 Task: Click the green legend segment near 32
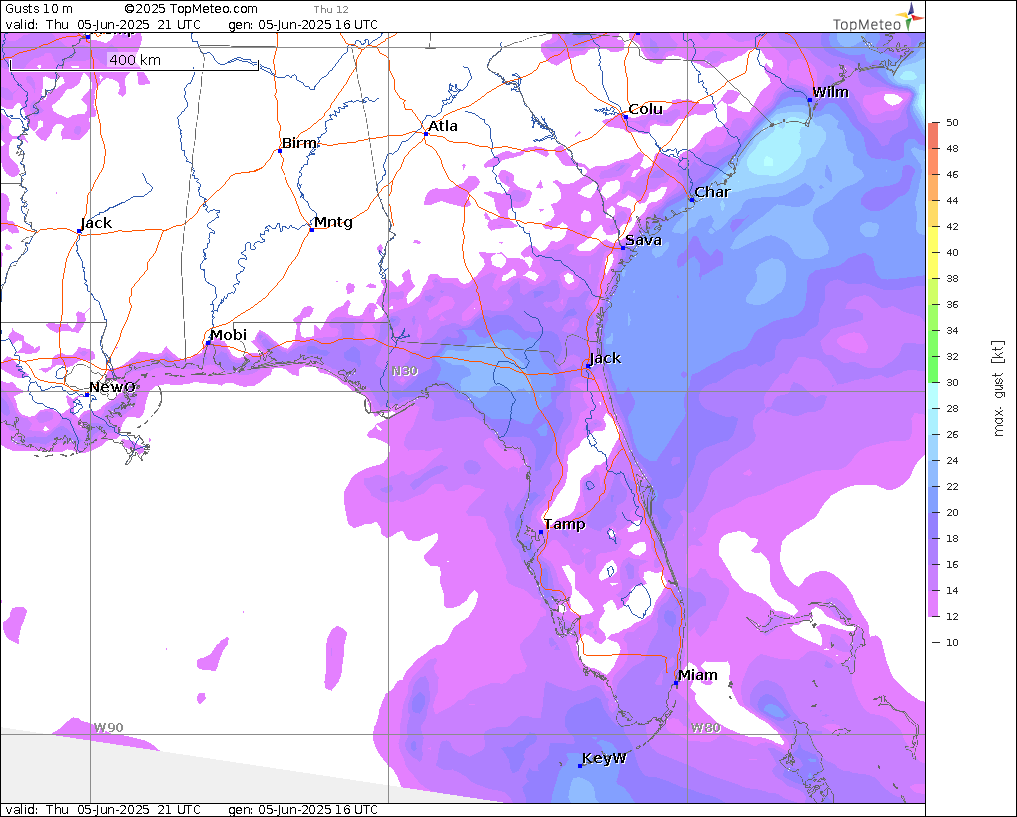pyautogui.click(x=933, y=357)
